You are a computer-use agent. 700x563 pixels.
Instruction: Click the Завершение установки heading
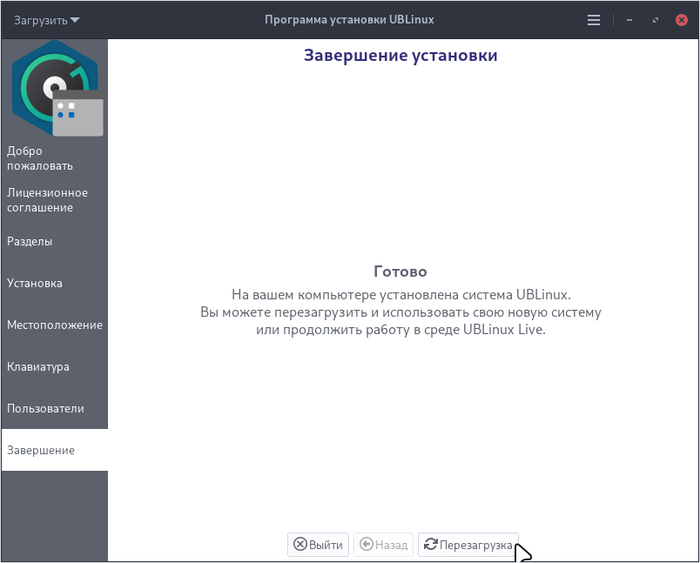400,55
